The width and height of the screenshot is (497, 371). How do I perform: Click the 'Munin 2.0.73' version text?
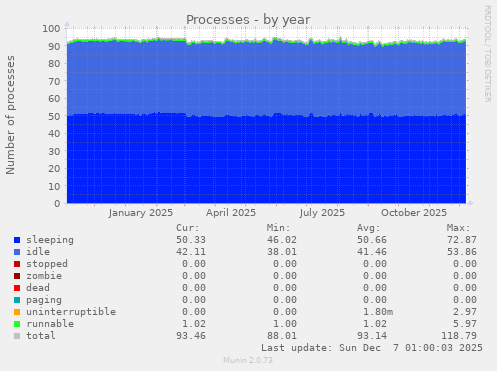248,360
